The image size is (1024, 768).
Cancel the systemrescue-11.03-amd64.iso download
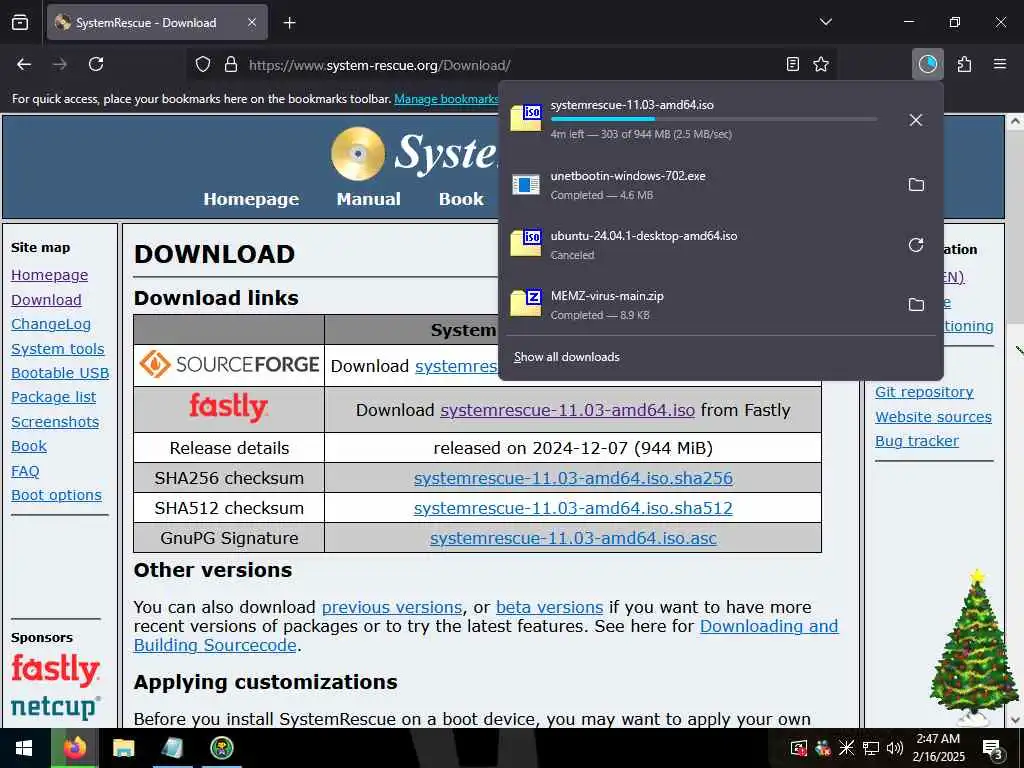pyautogui.click(x=916, y=120)
